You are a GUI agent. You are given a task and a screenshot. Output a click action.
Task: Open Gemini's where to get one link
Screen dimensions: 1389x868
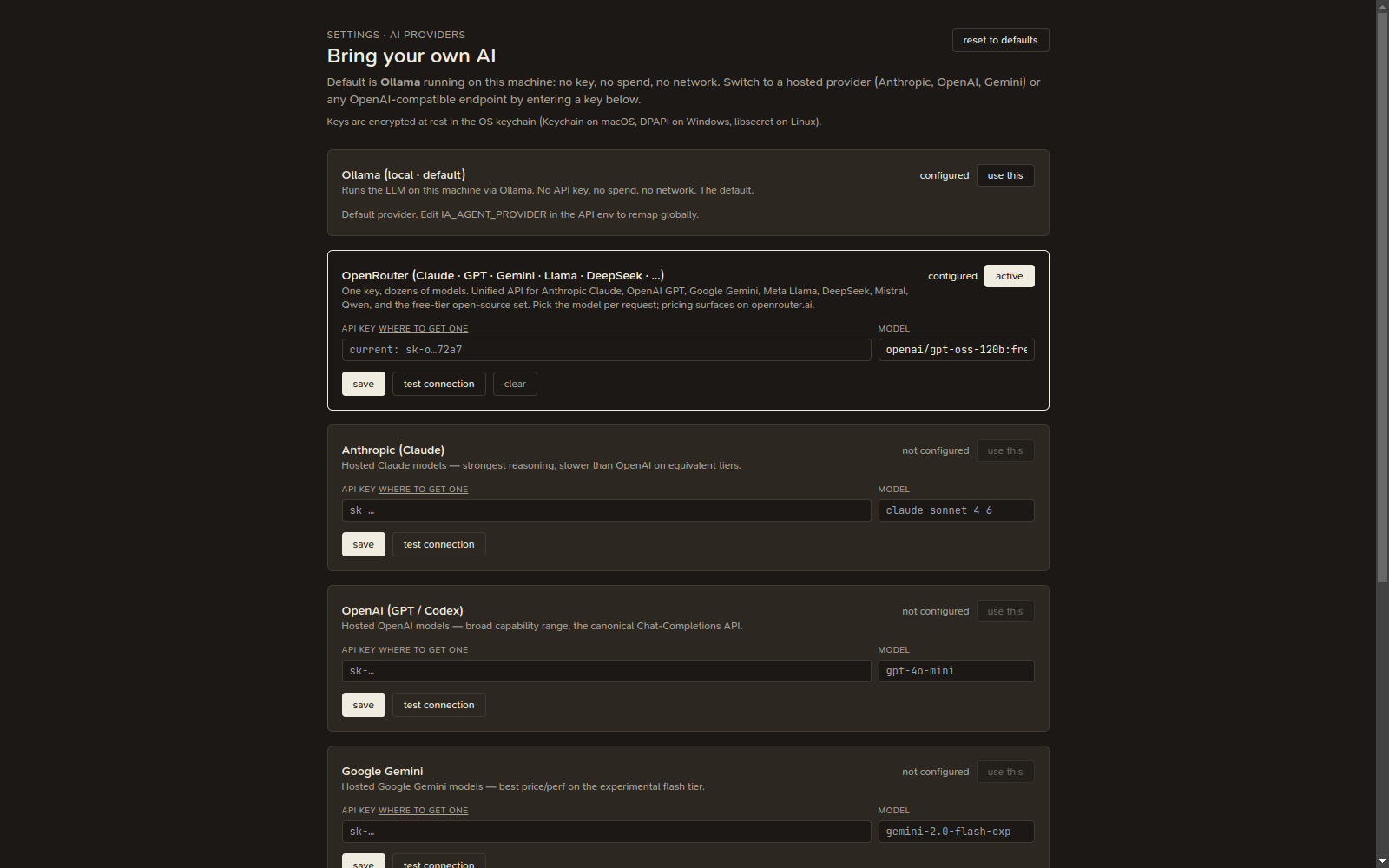(423, 811)
